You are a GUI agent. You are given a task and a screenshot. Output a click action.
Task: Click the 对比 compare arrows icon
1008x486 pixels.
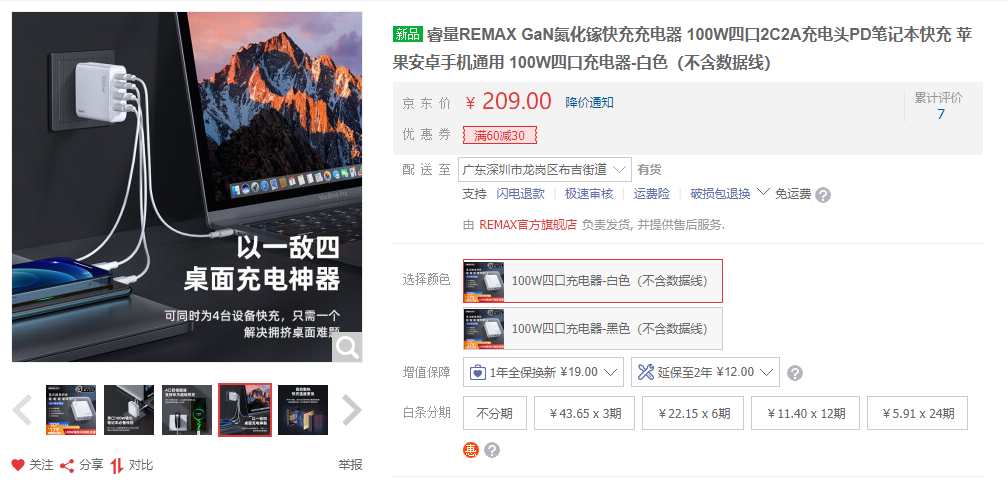(x=116, y=465)
